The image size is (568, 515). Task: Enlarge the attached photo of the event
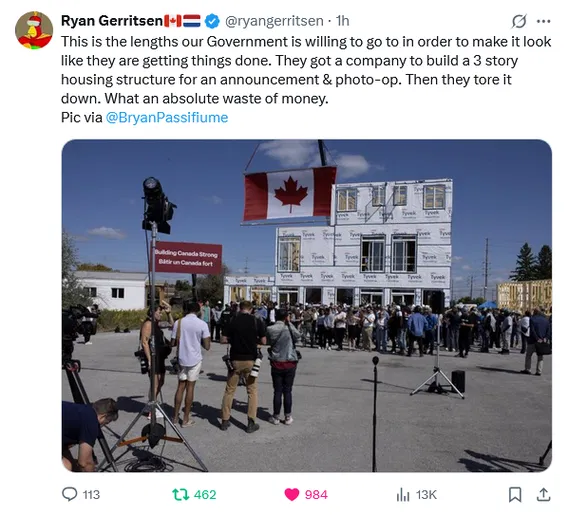point(306,305)
